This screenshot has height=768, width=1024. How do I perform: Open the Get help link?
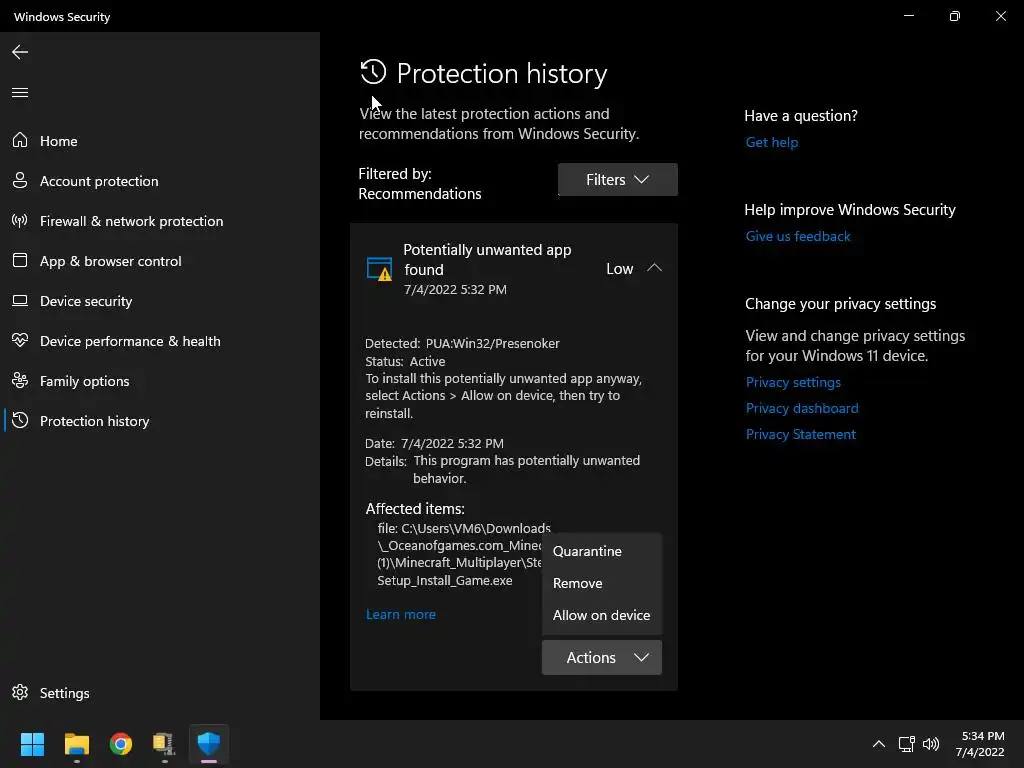click(x=771, y=142)
